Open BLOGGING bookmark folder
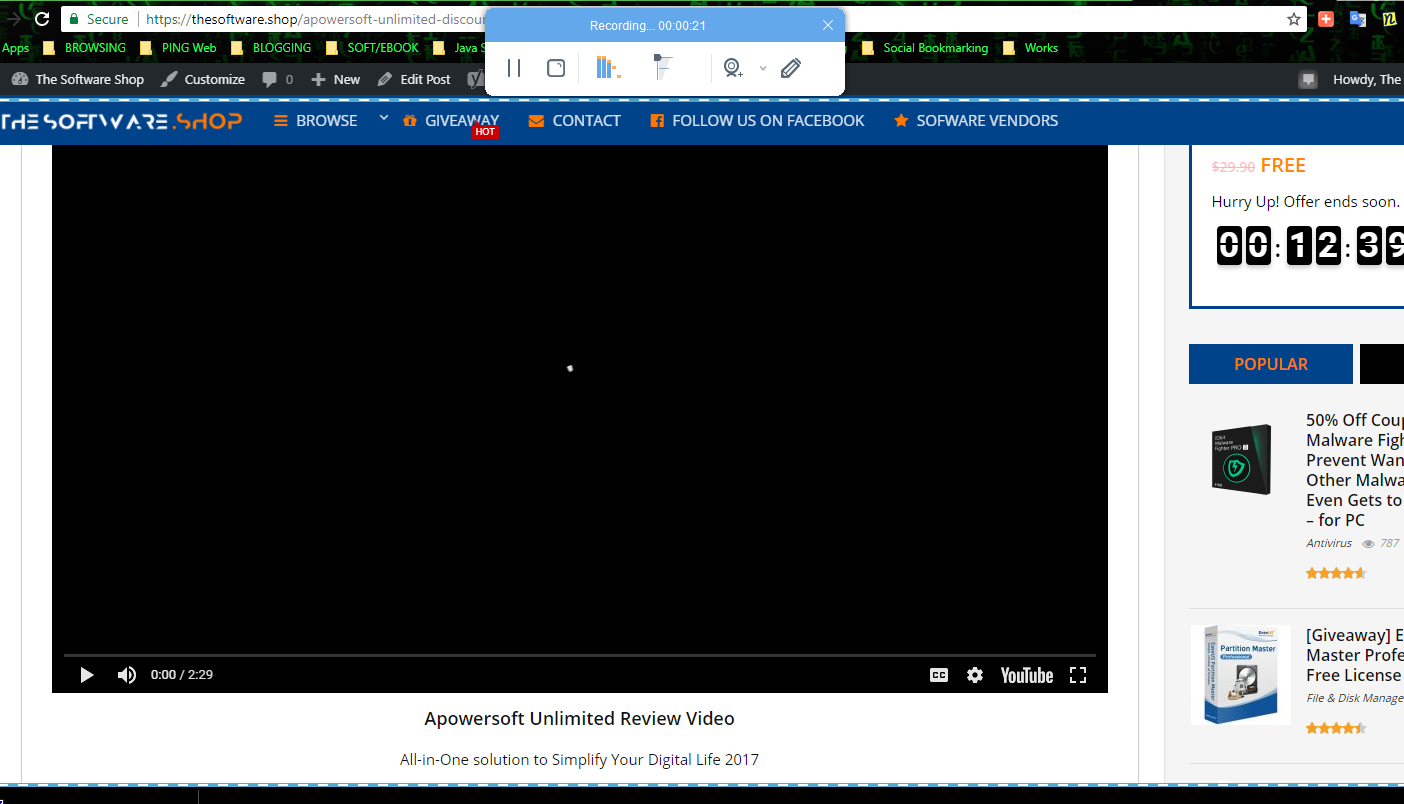The image size is (1404, 804). [271, 48]
